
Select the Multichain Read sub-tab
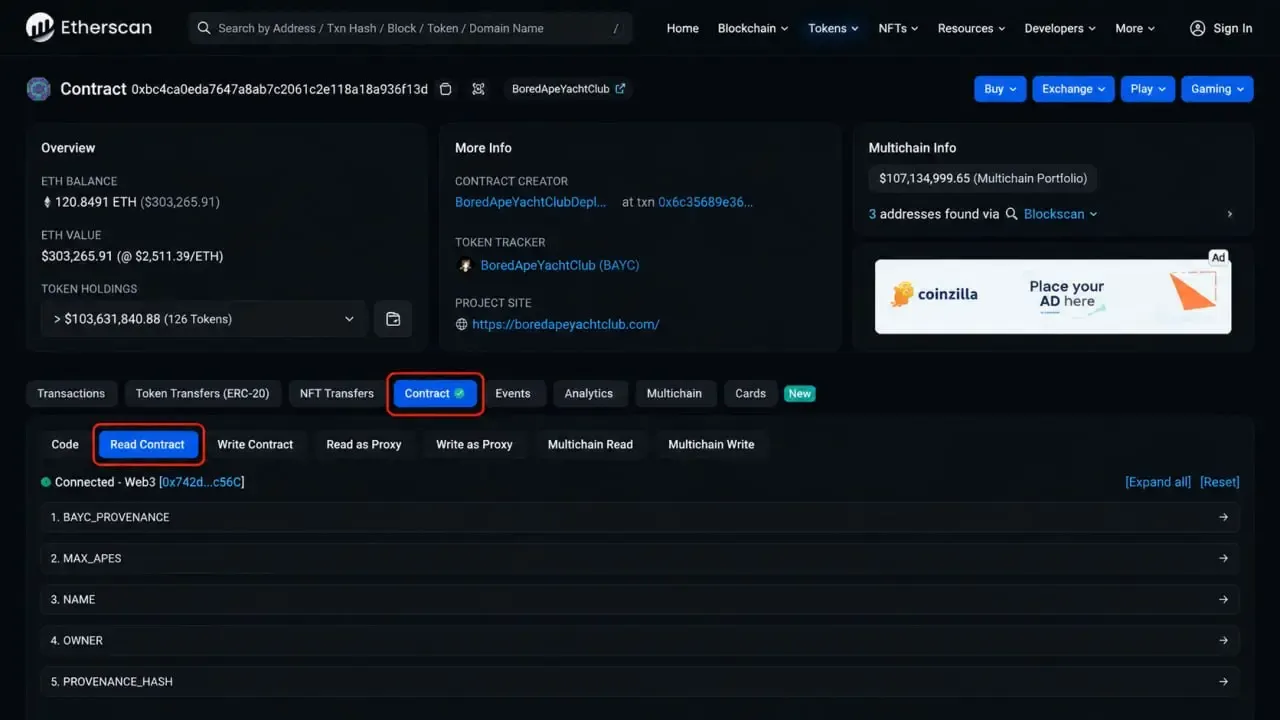pos(590,444)
